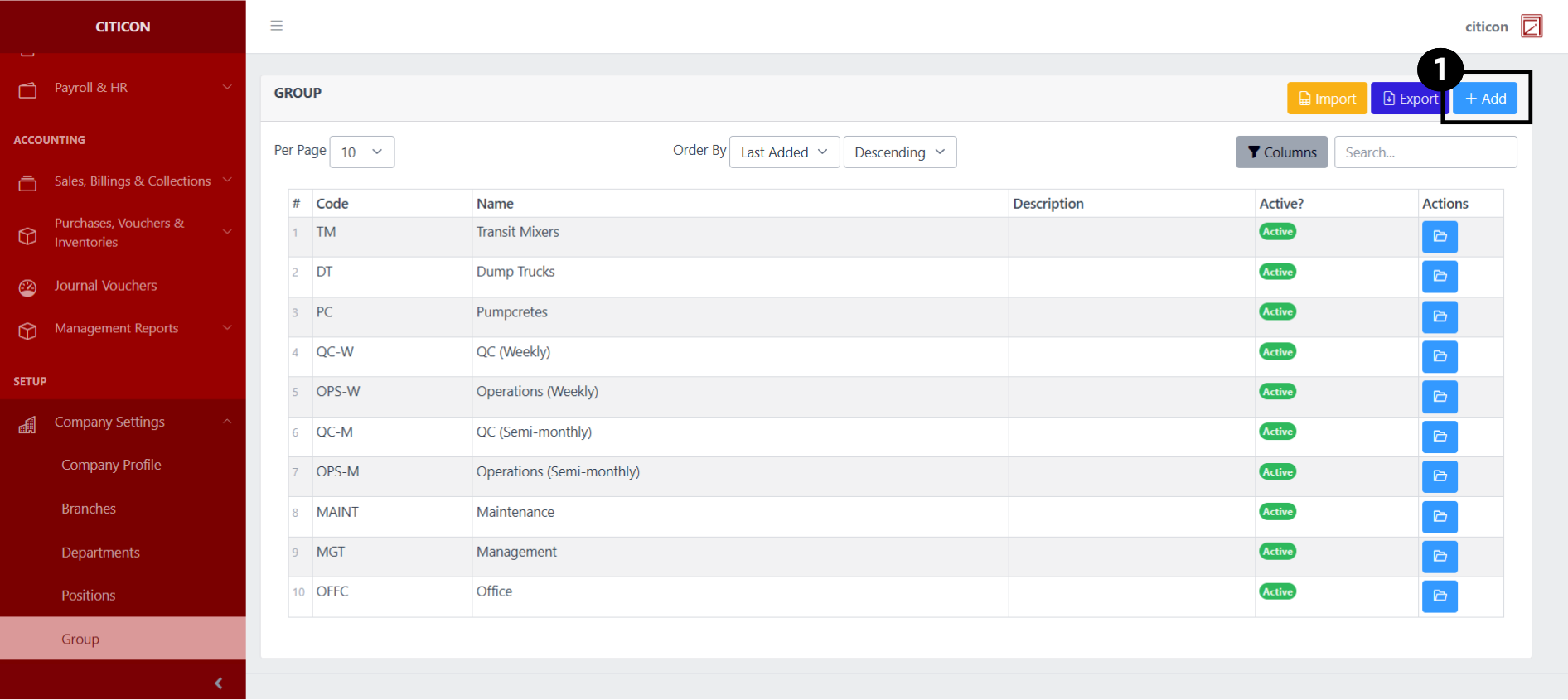Click the citicon user profile icon

tap(1531, 27)
